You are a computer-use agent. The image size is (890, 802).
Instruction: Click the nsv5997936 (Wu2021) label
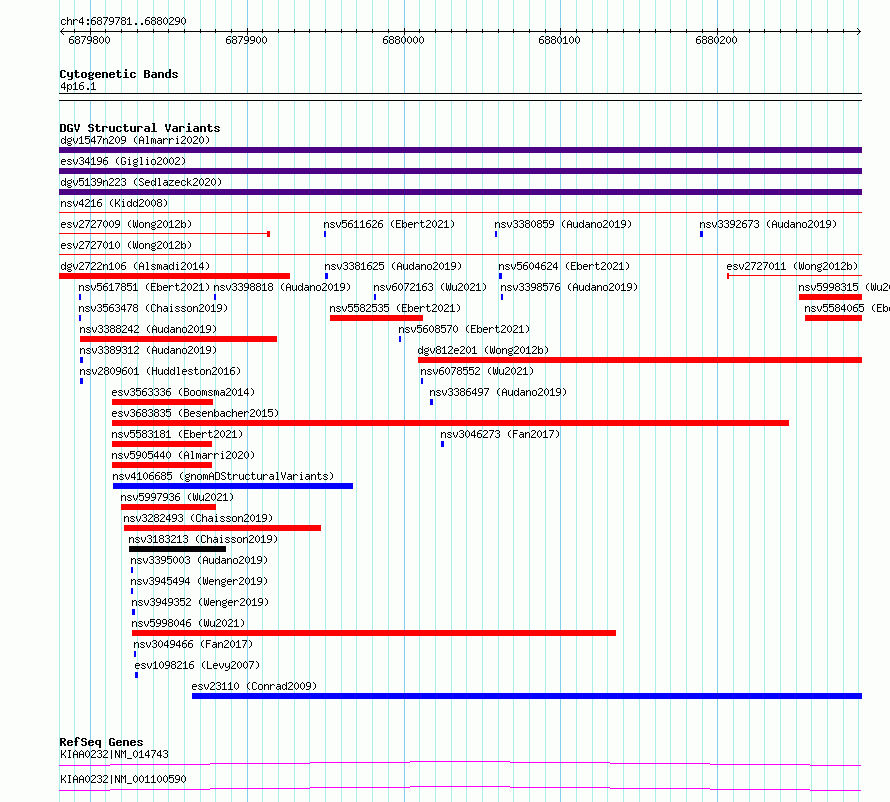tap(177, 497)
